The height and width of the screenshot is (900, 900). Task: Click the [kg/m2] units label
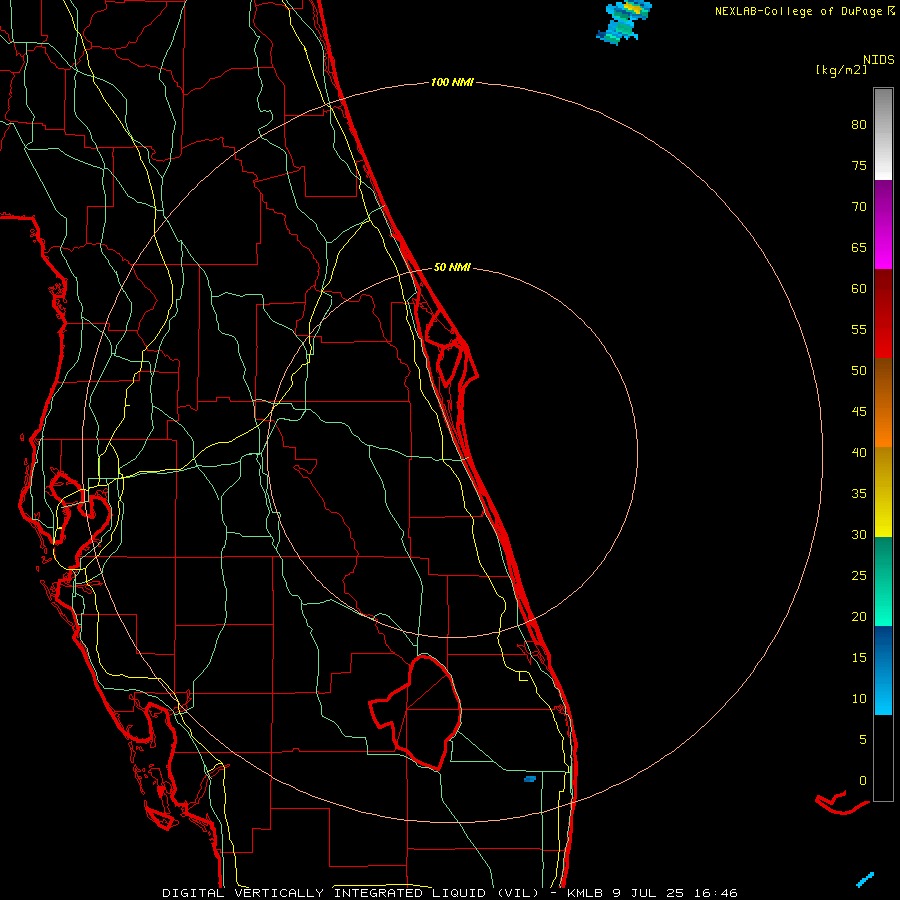pyautogui.click(x=841, y=70)
